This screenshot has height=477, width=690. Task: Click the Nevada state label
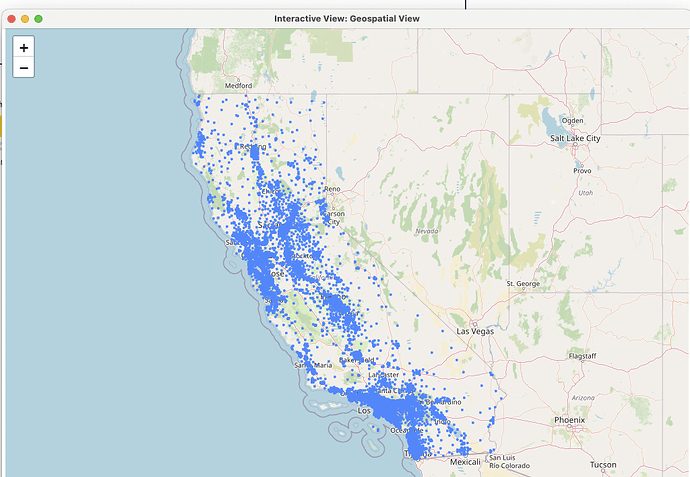tap(427, 231)
